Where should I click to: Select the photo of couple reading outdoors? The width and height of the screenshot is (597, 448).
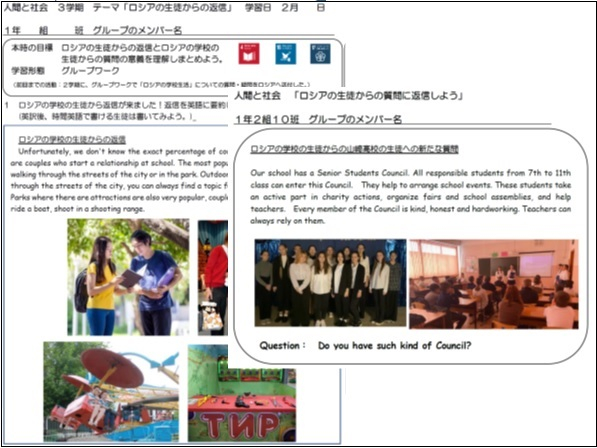pyautogui.click(x=128, y=277)
